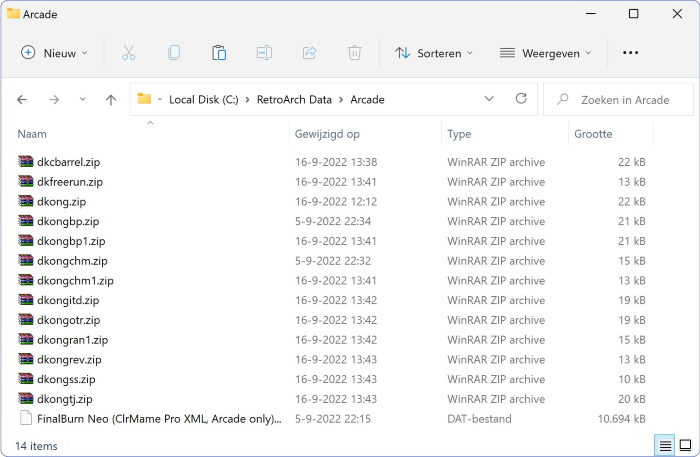This screenshot has width=700, height=457.
Task: Switch to large thumbnails view icon
Action: click(685, 445)
